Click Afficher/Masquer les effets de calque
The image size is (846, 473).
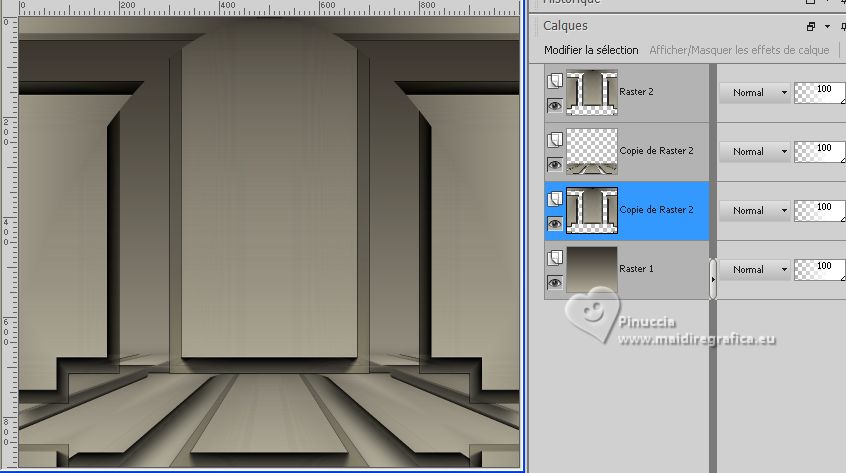(x=739, y=50)
